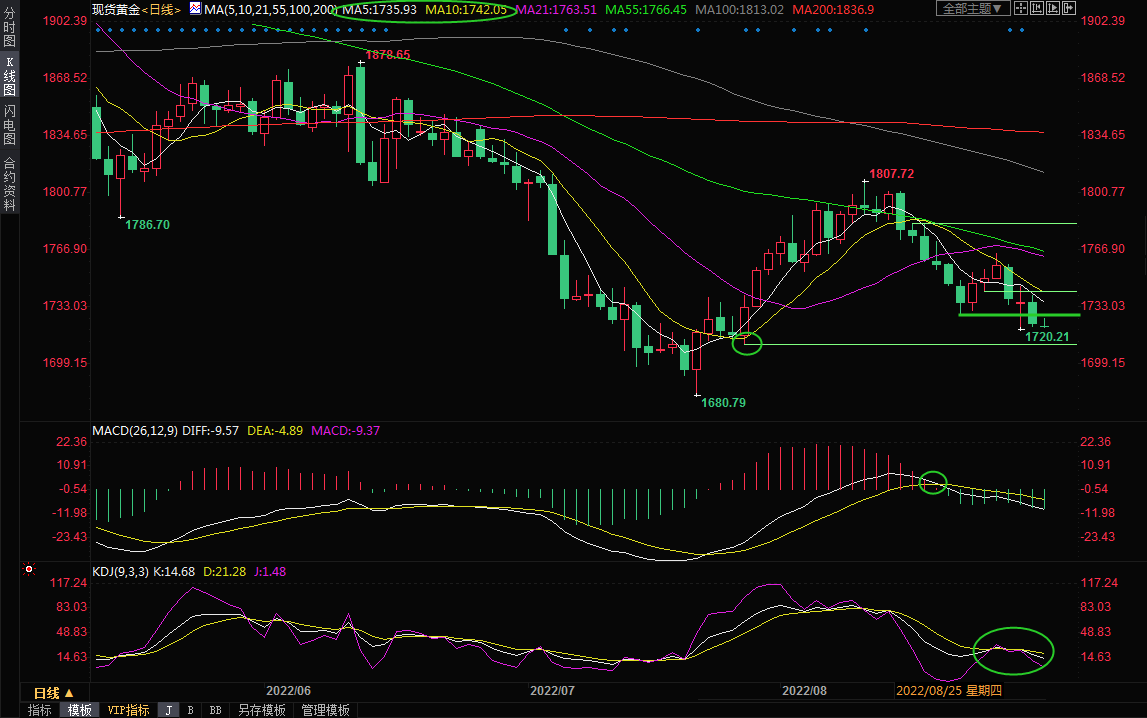Click the MACD(26,12,9) indicator label
The height and width of the screenshot is (718, 1147).
pyautogui.click(x=134, y=431)
